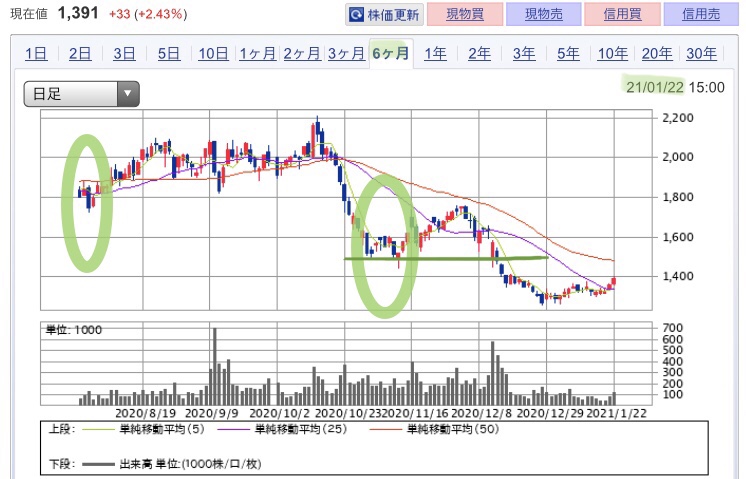Click the 2020/10/2 date axis label
This screenshot has width=746, height=479.
(x=279, y=413)
